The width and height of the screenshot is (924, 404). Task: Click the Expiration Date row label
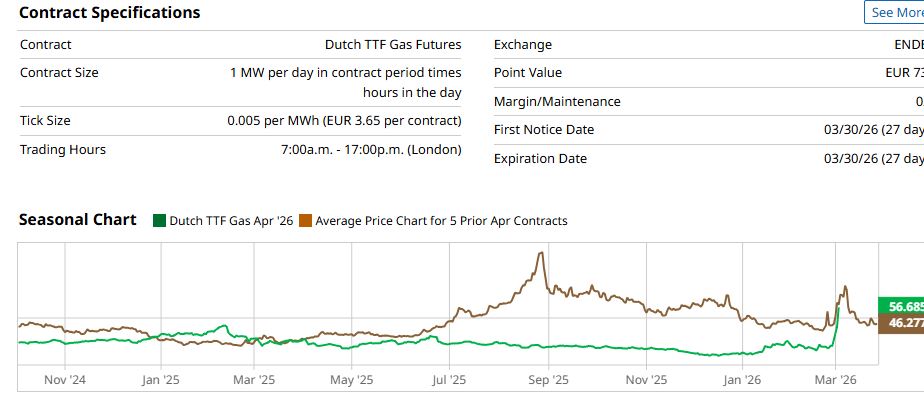pyautogui.click(x=540, y=159)
